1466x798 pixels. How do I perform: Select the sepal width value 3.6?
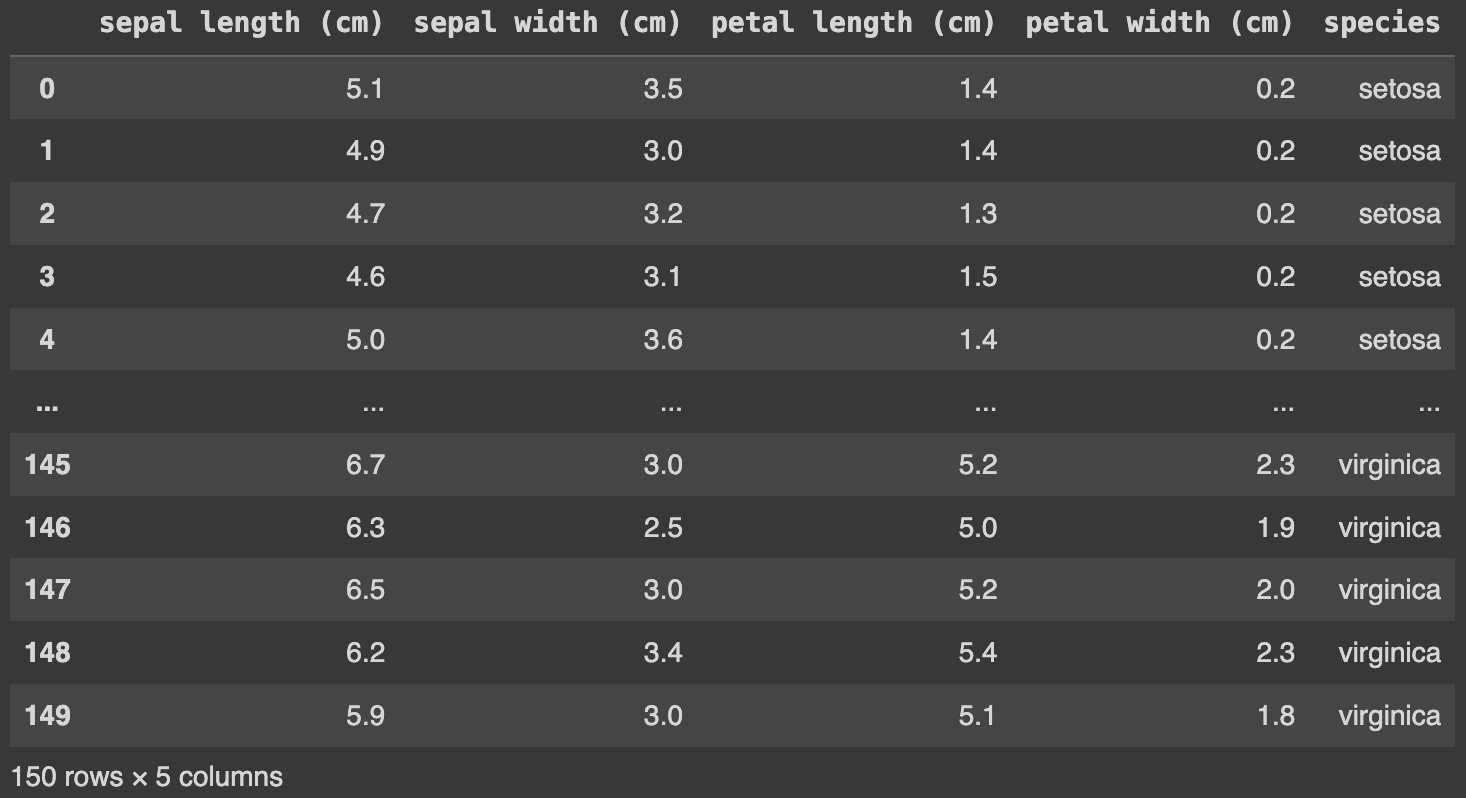tap(663, 340)
